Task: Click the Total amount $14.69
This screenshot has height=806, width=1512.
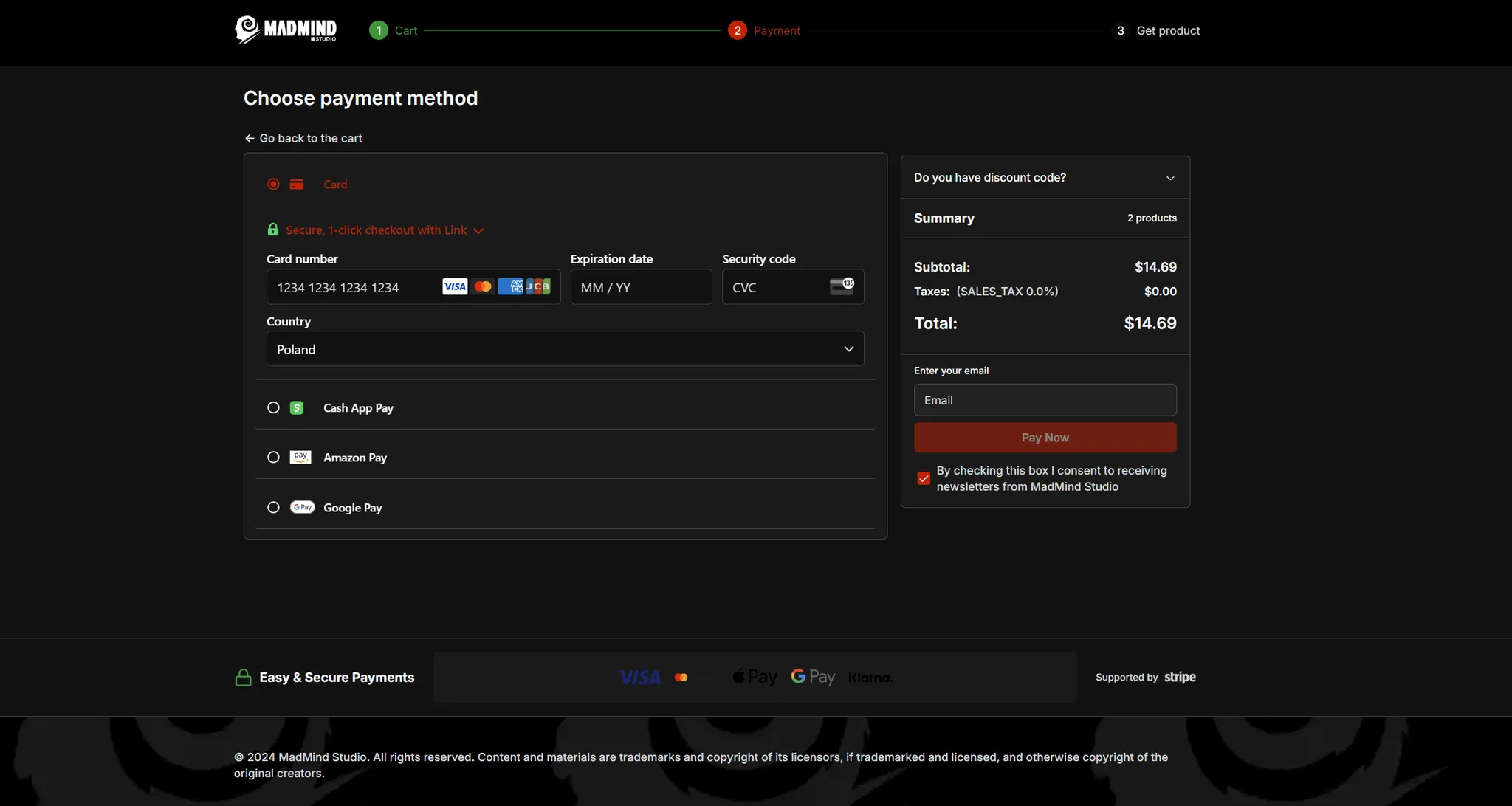Action: [1150, 323]
